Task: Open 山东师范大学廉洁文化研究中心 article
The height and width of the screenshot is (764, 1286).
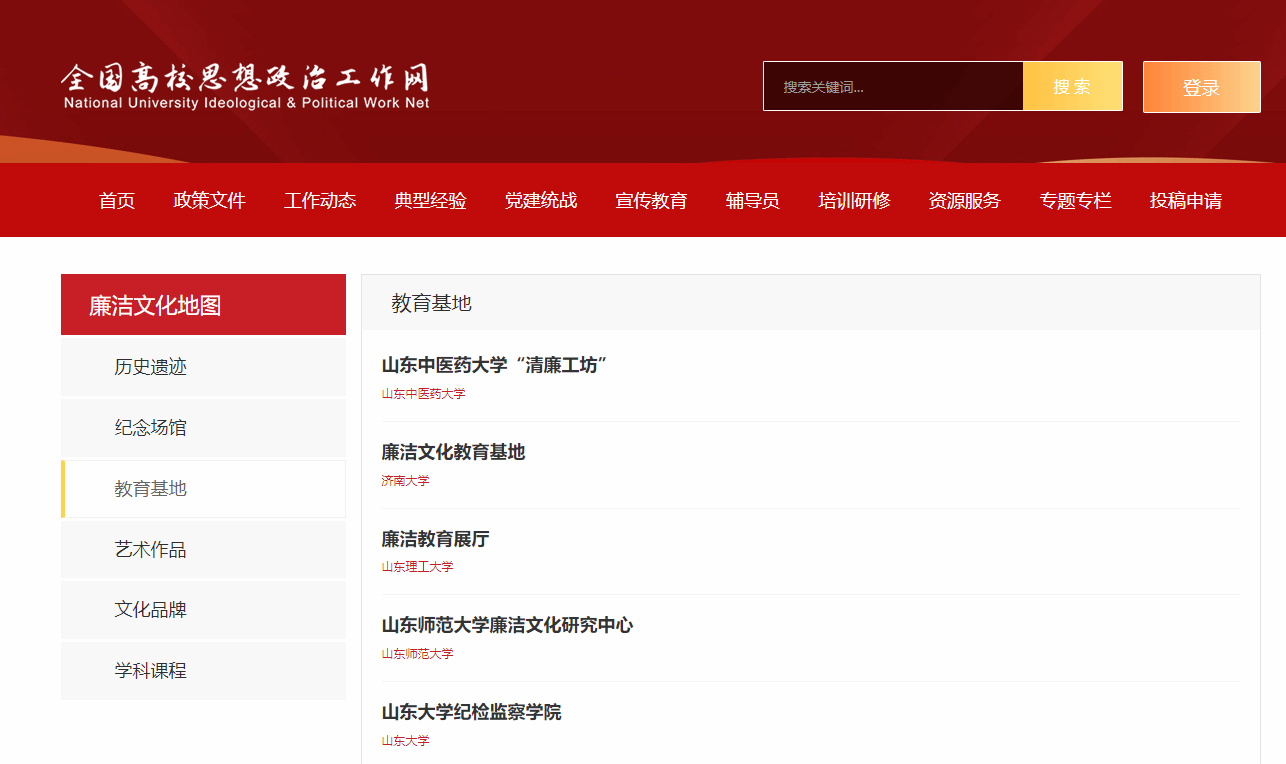Action: pos(507,626)
